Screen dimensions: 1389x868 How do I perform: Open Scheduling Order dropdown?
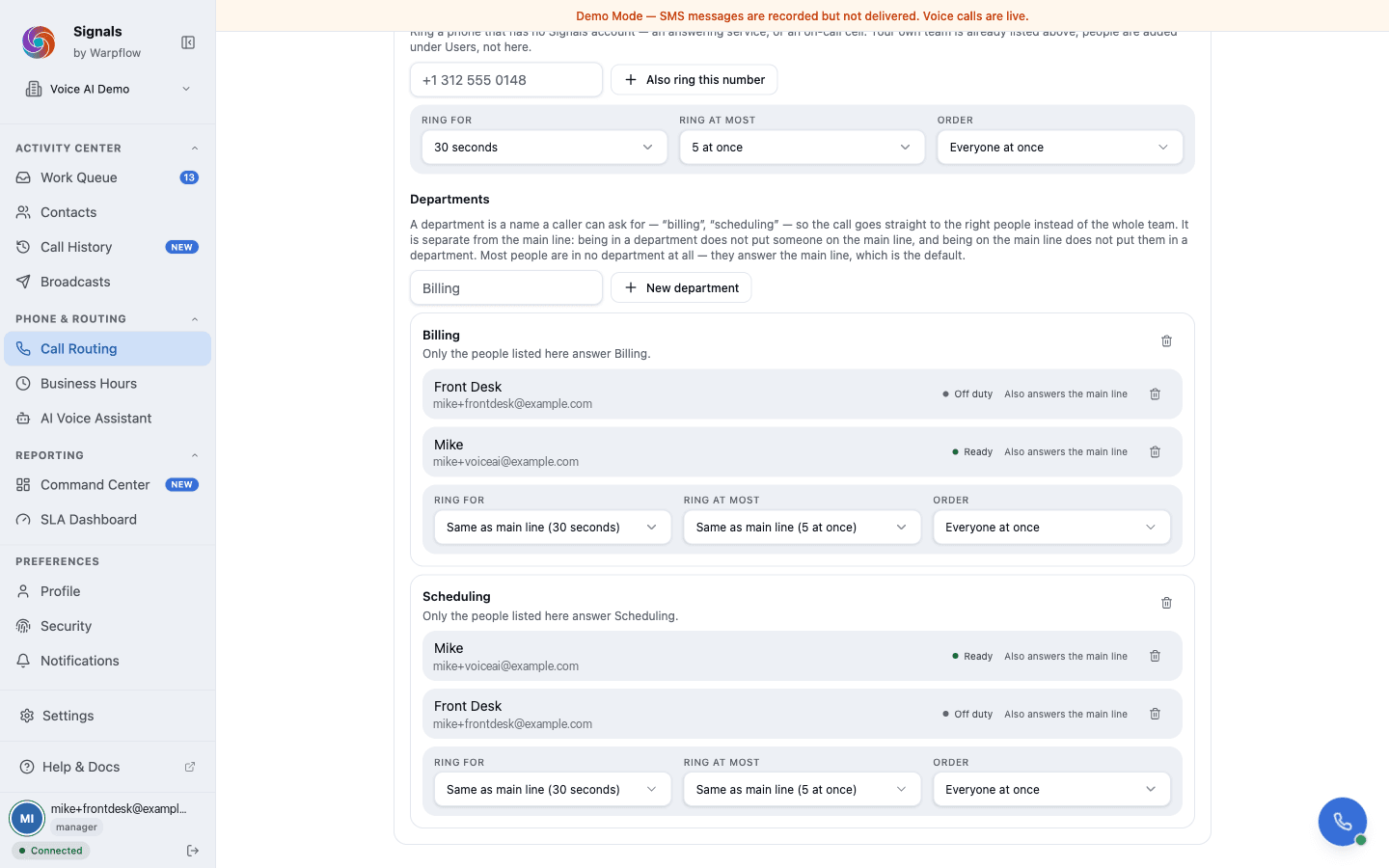pos(1051,790)
